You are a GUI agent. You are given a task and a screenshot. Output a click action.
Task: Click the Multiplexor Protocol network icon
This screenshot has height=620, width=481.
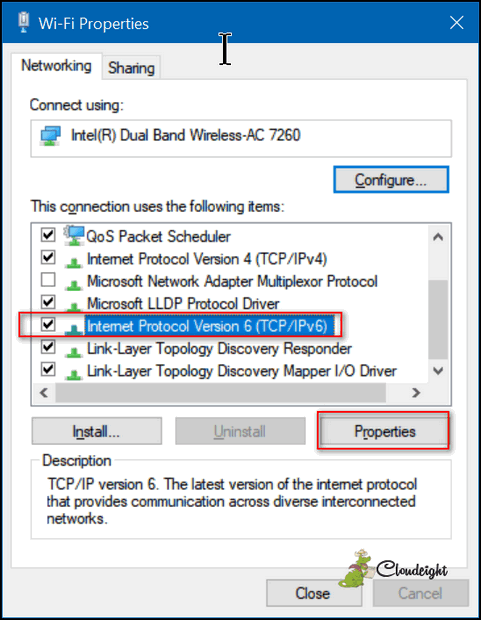74,284
